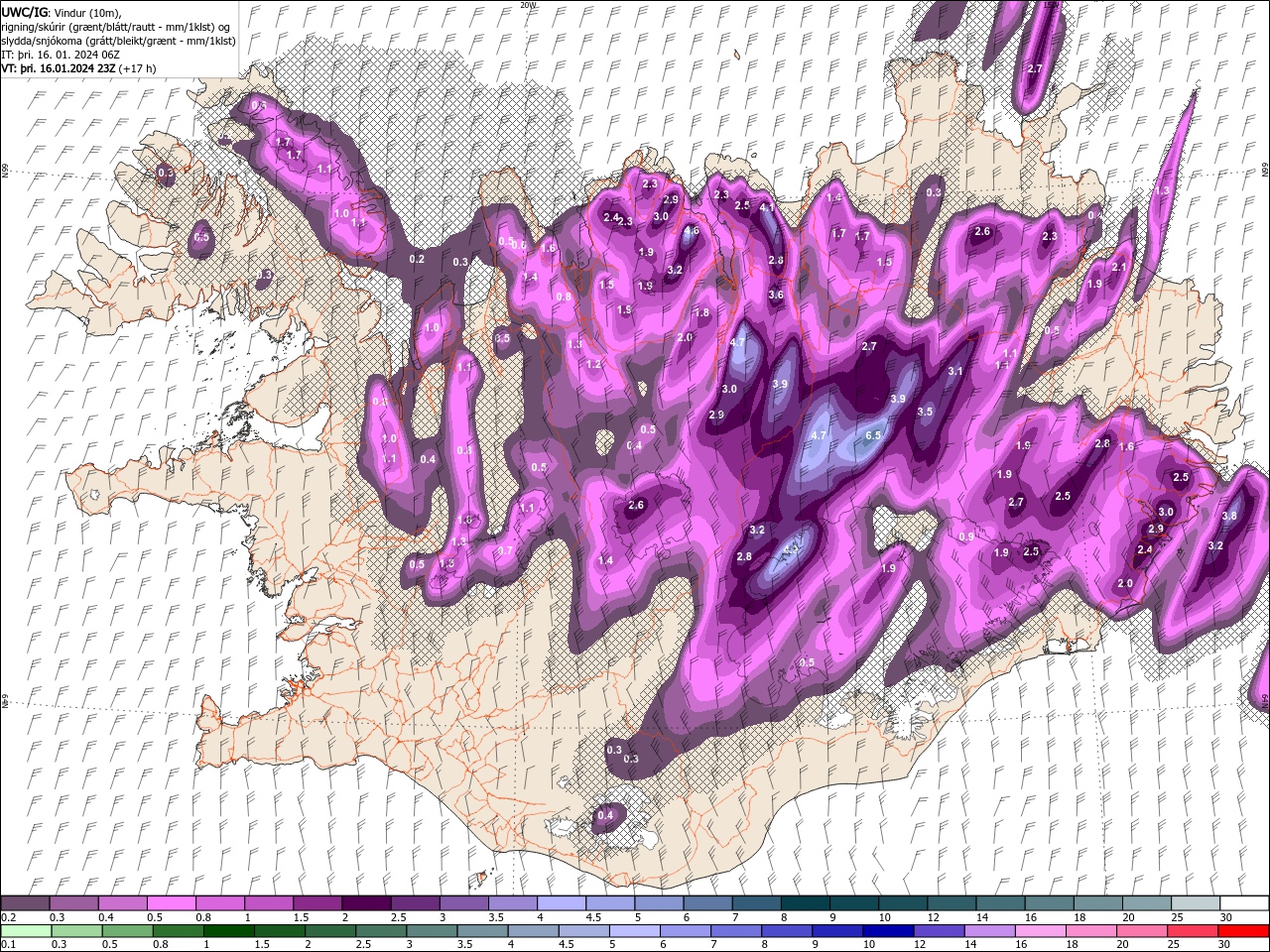This screenshot has width=1270, height=952.
Task: Select the pale green 0.1–0.3 rain swatch
Action: coord(26,931)
